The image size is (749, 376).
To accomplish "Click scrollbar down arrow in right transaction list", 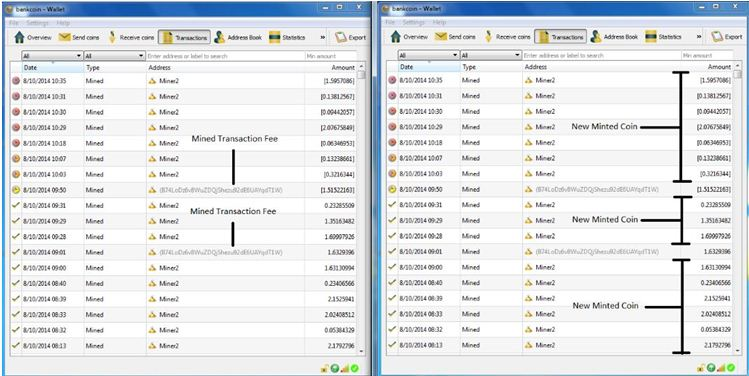I will point(738,351).
